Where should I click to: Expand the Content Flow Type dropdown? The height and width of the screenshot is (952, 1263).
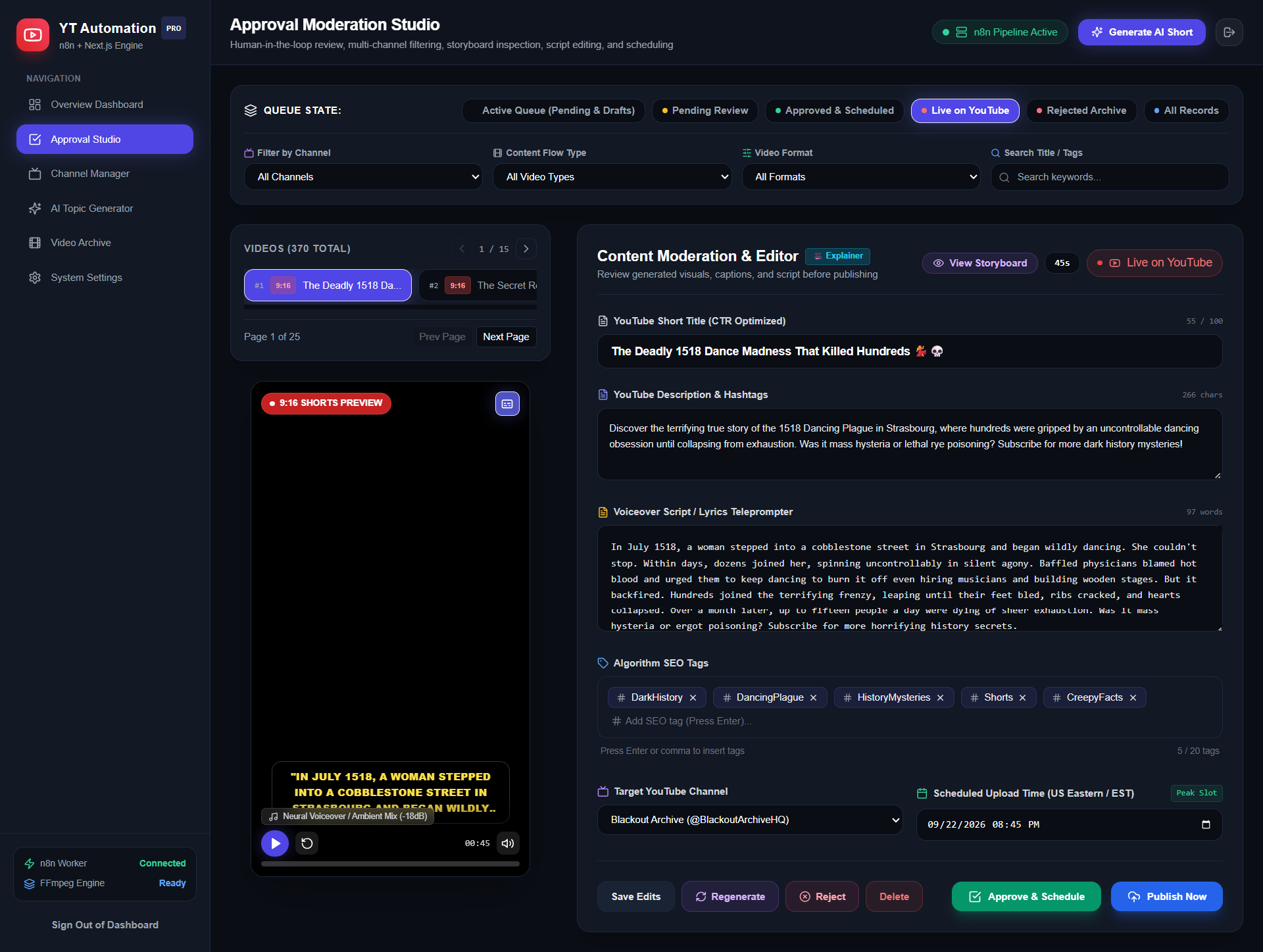click(612, 177)
